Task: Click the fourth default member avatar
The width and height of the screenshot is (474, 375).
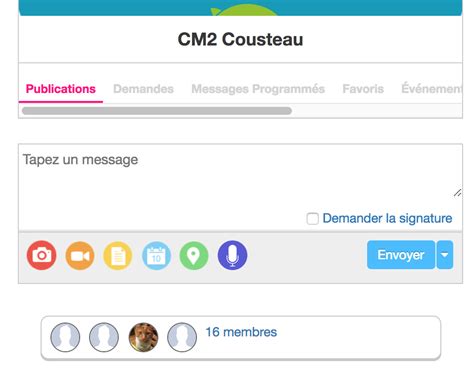Action: tap(182, 337)
